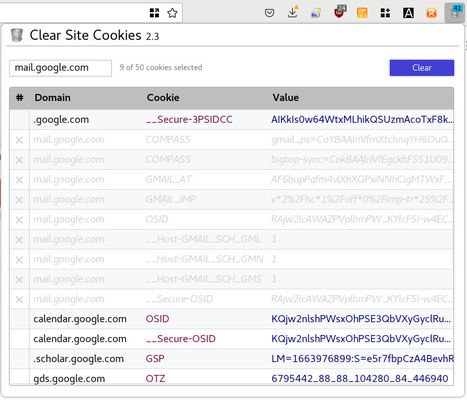Click the GMAIL_AT cookie name

[168, 180]
